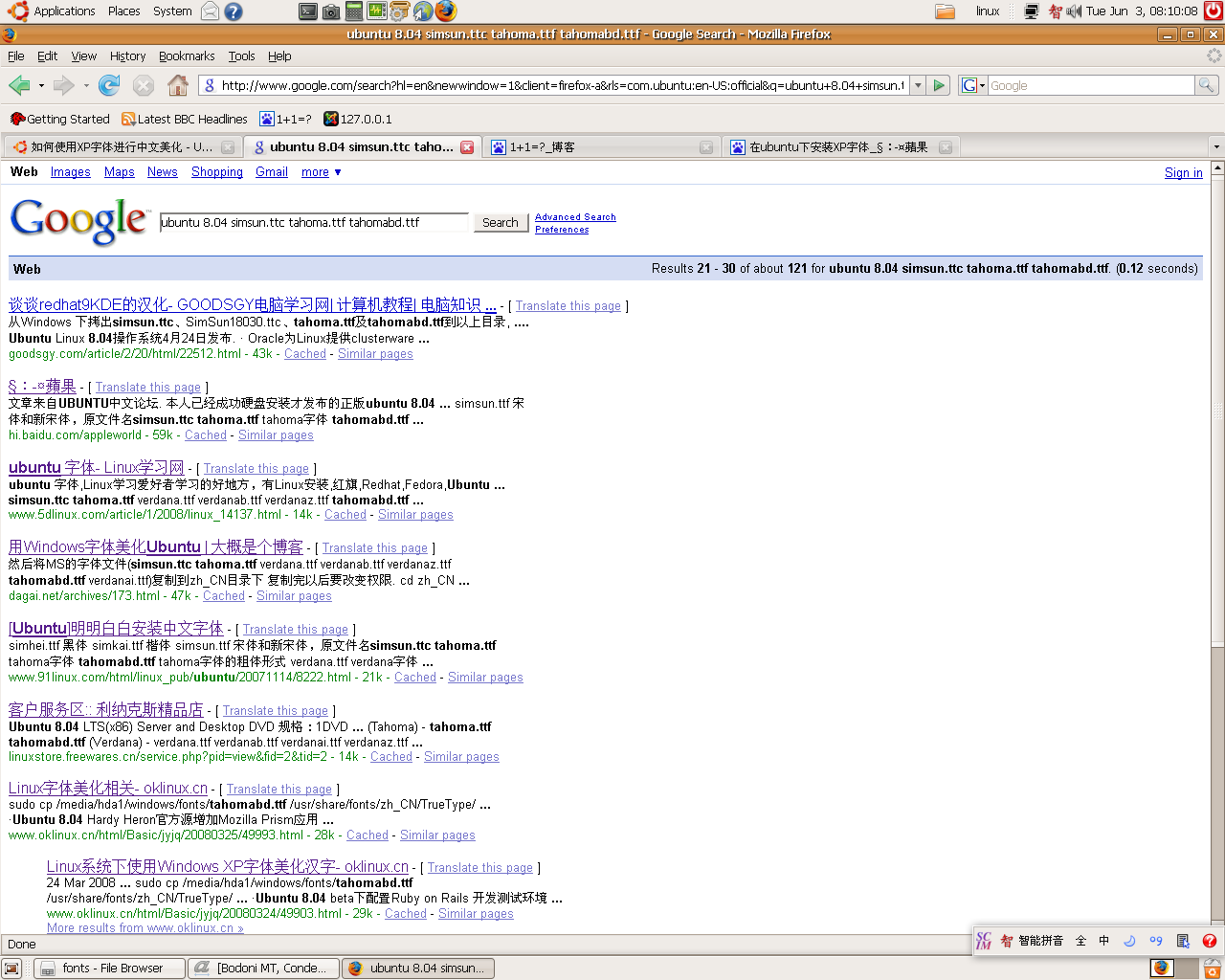1225x980 pixels.
Task: Click the SCIM help question mark icon
Action: tap(1210, 941)
